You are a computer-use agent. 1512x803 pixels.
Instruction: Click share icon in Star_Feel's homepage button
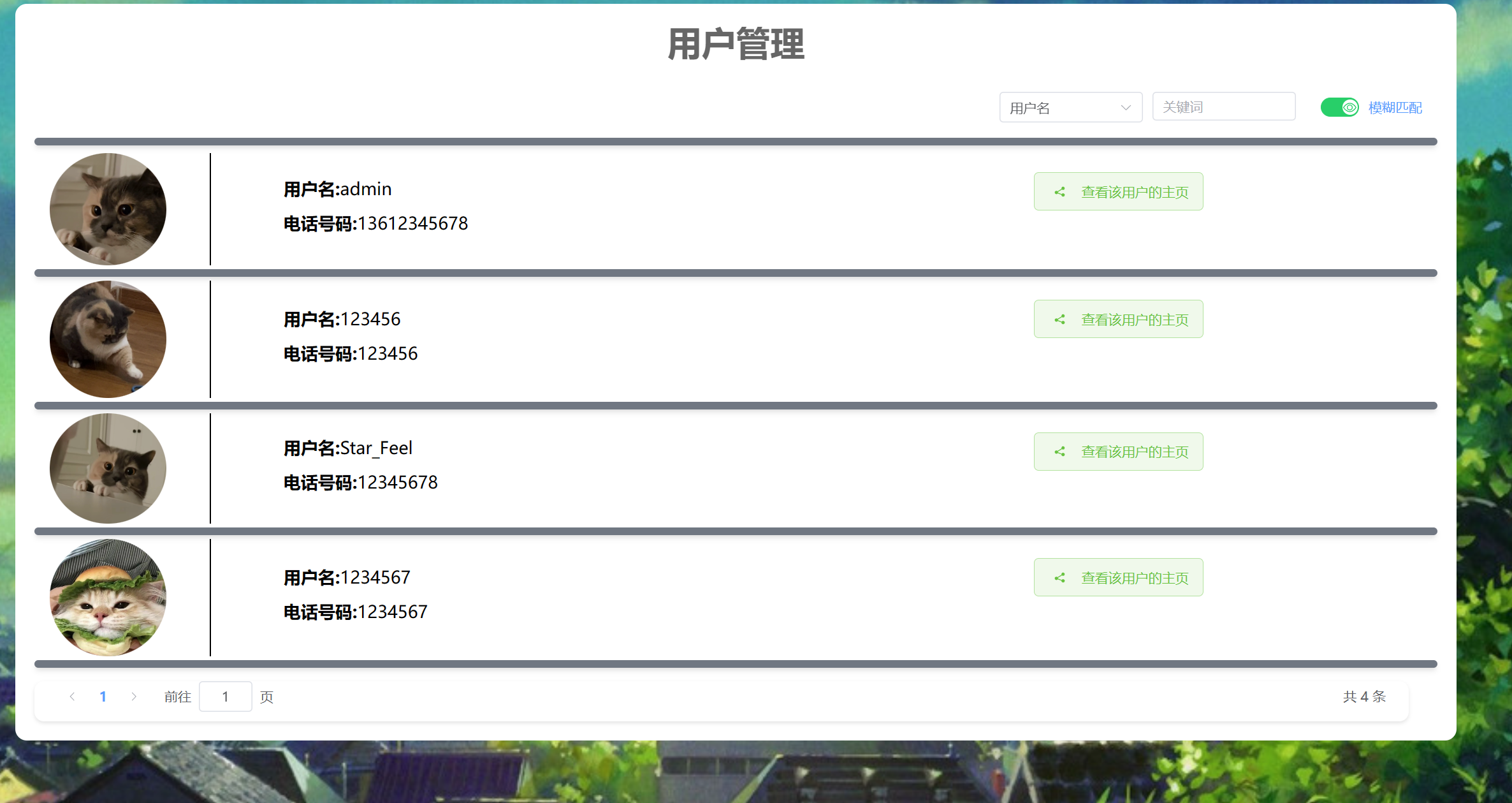point(1059,452)
